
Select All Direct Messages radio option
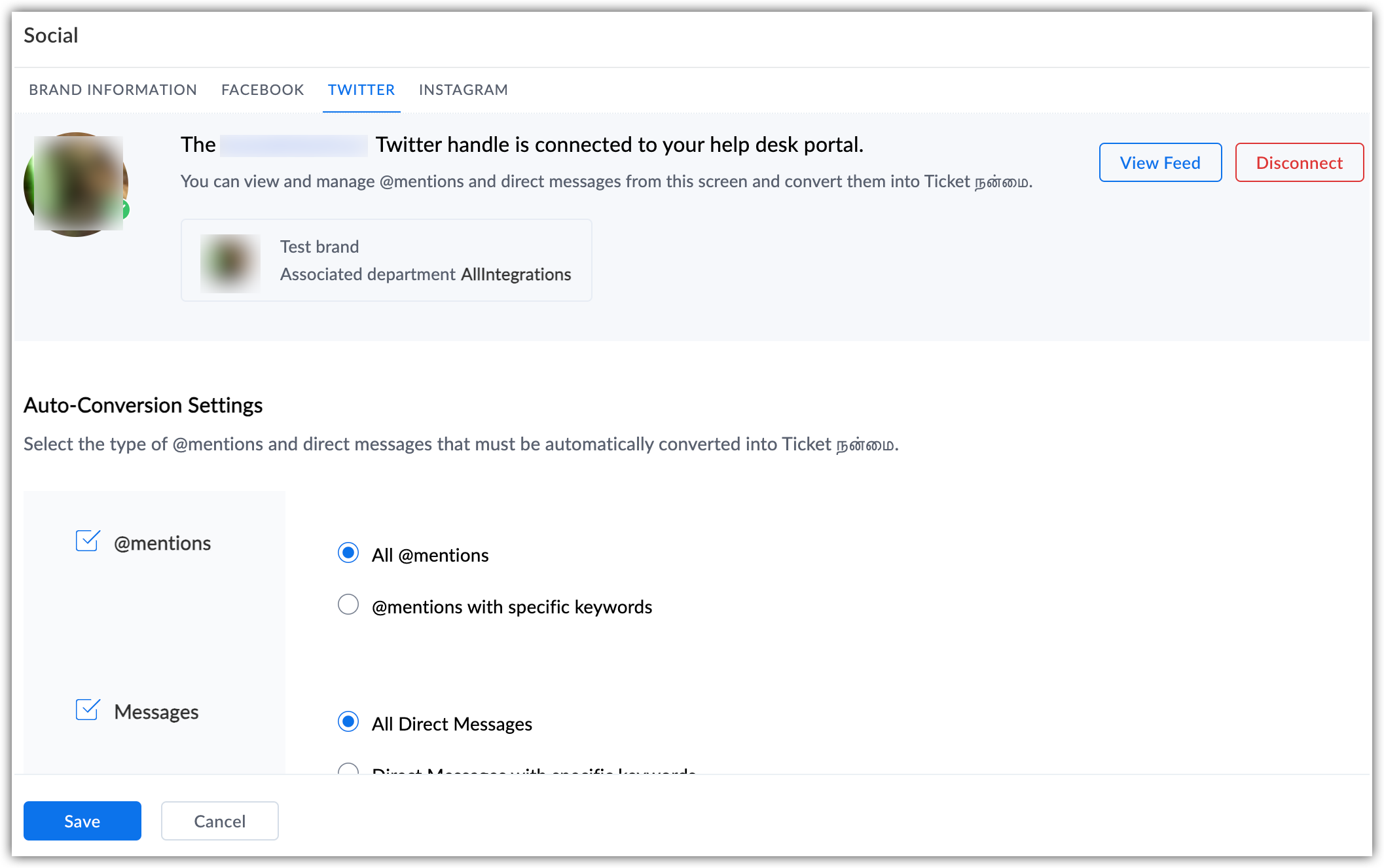[348, 722]
